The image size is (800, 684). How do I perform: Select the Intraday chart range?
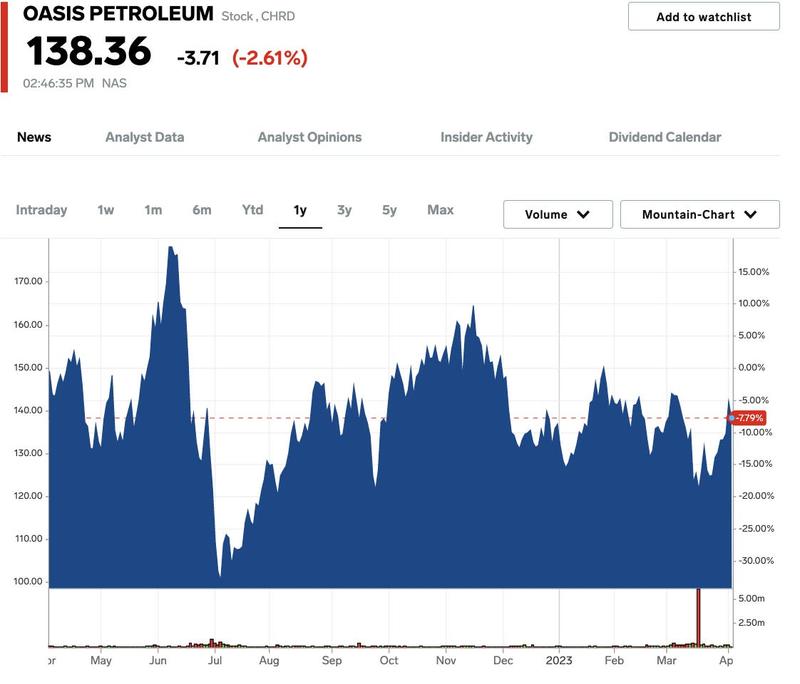[x=41, y=210]
